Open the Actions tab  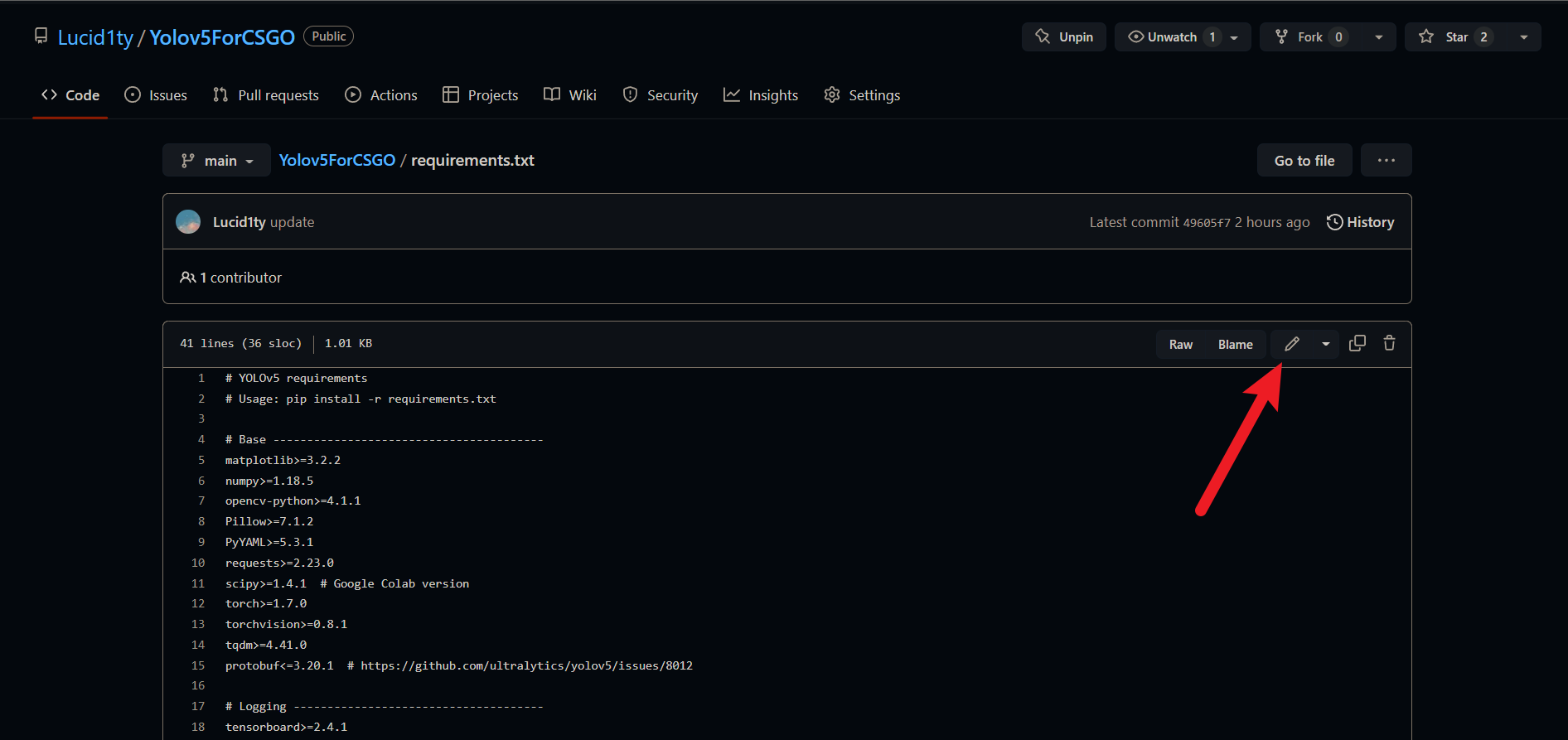click(x=381, y=95)
